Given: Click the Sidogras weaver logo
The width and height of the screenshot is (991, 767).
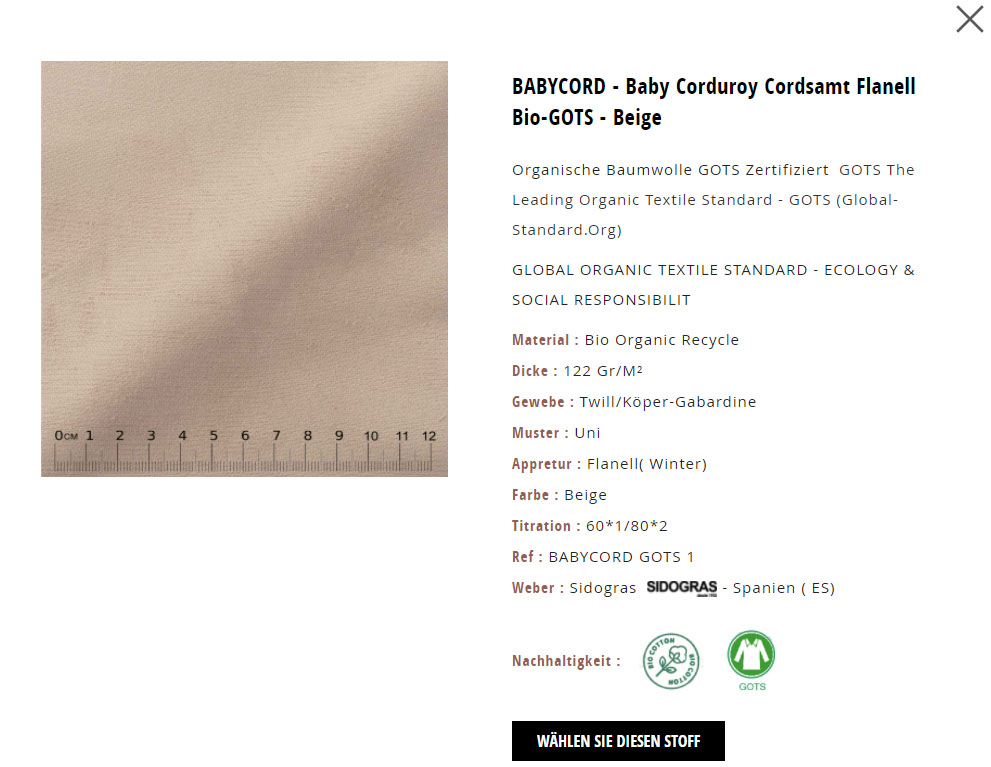Looking at the screenshot, I should click(x=681, y=588).
